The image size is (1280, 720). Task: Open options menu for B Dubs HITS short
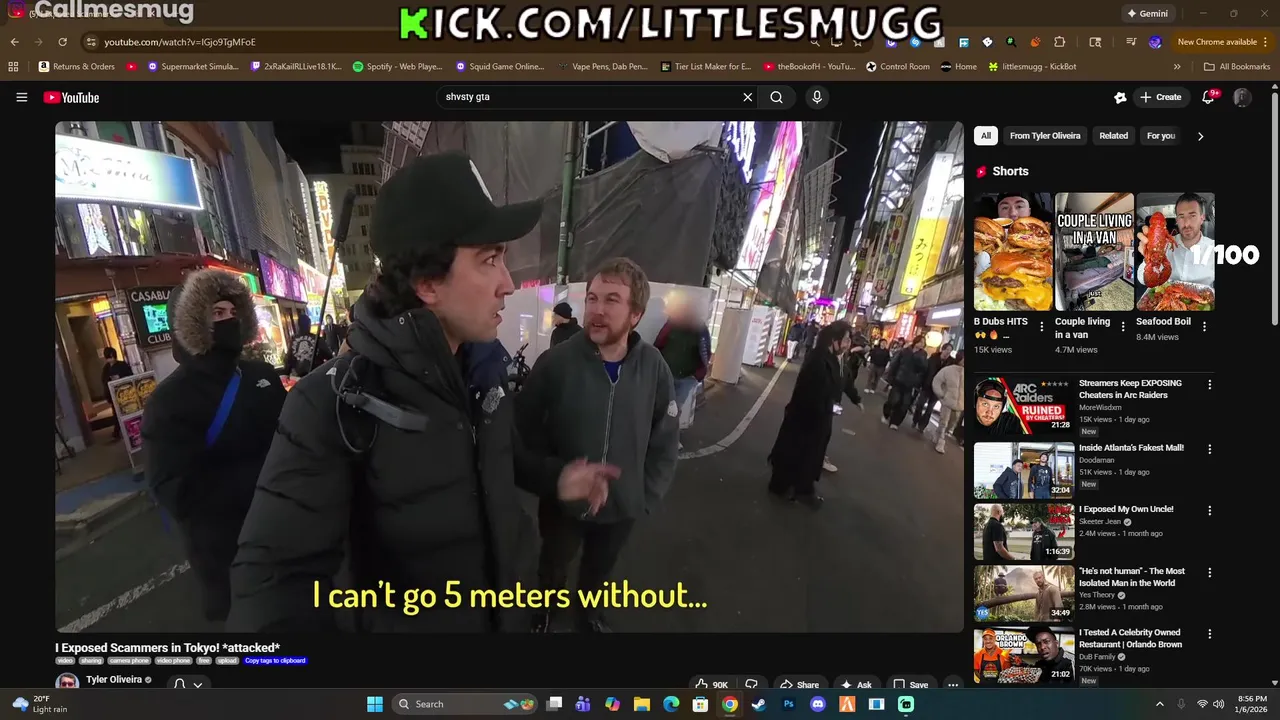[1042, 327]
